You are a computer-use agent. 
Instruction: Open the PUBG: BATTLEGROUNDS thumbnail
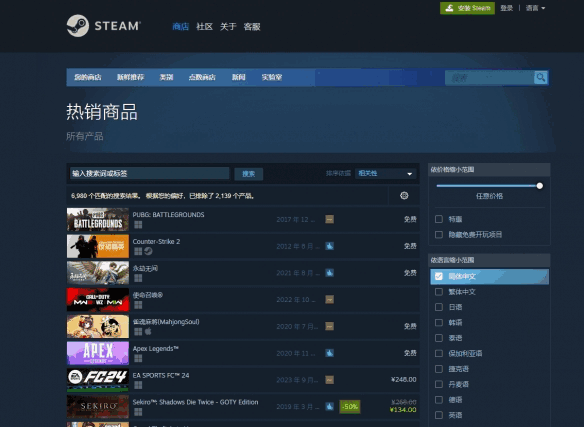tap(98, 219)
